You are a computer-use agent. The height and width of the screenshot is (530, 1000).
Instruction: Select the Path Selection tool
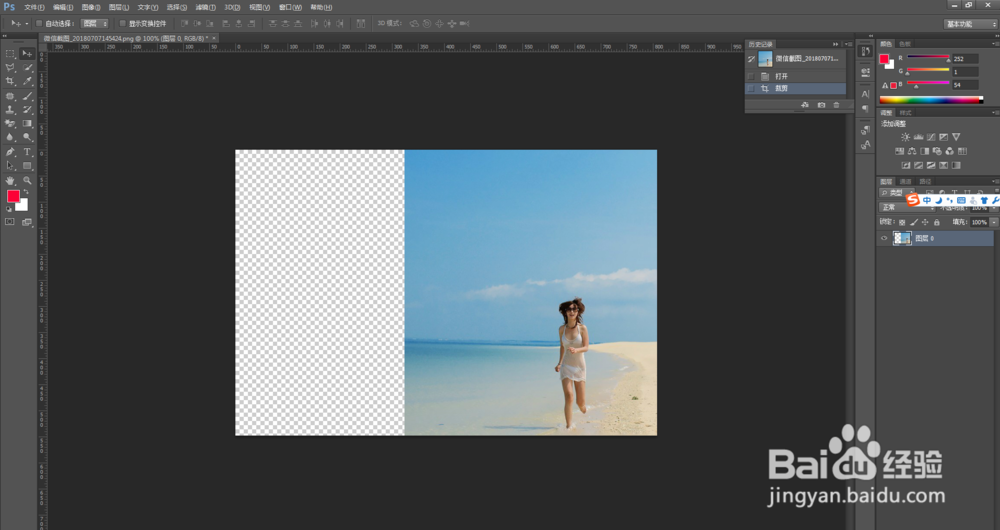[10, 166]
